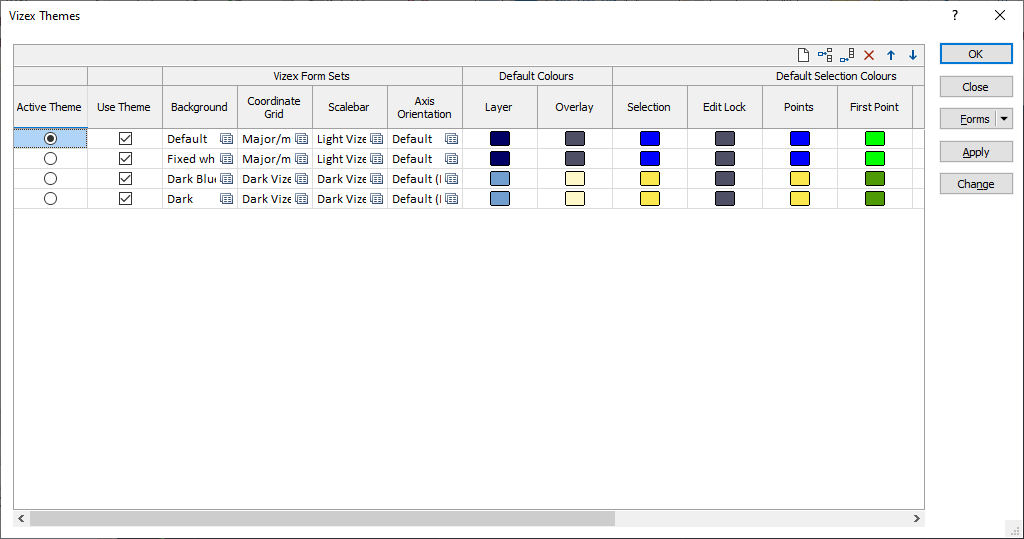The width and height of the screenshot is (1024, 539).
Task: Open Coordinate Grid form set picker in Fixed wh row
Action: click(301, 159)
